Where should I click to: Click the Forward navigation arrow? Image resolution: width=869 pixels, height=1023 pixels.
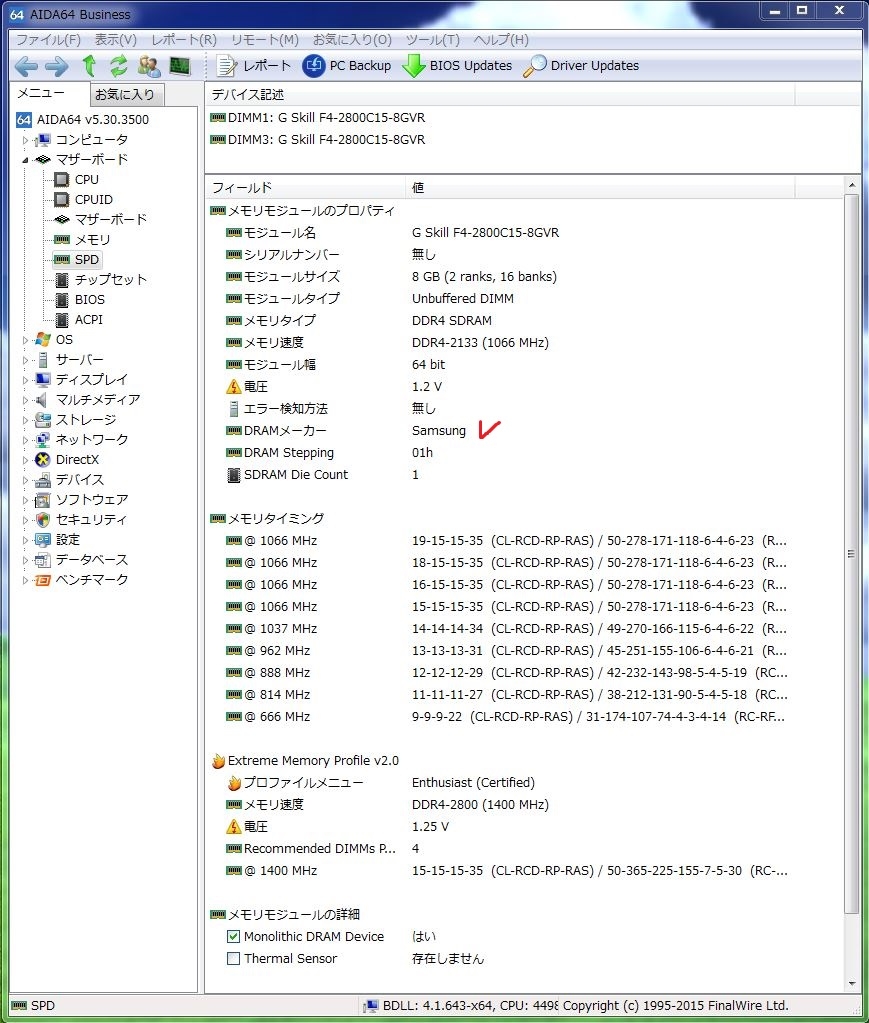[57, 66]
